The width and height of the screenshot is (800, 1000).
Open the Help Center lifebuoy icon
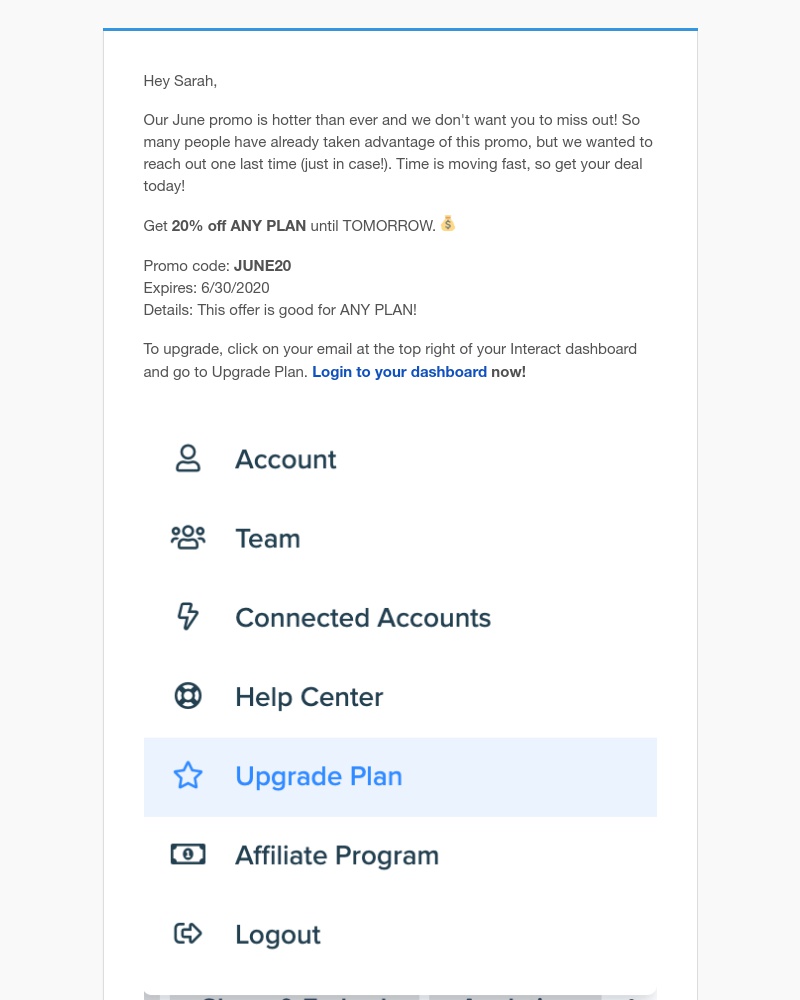pyautogui.click(x=188, y=696)
